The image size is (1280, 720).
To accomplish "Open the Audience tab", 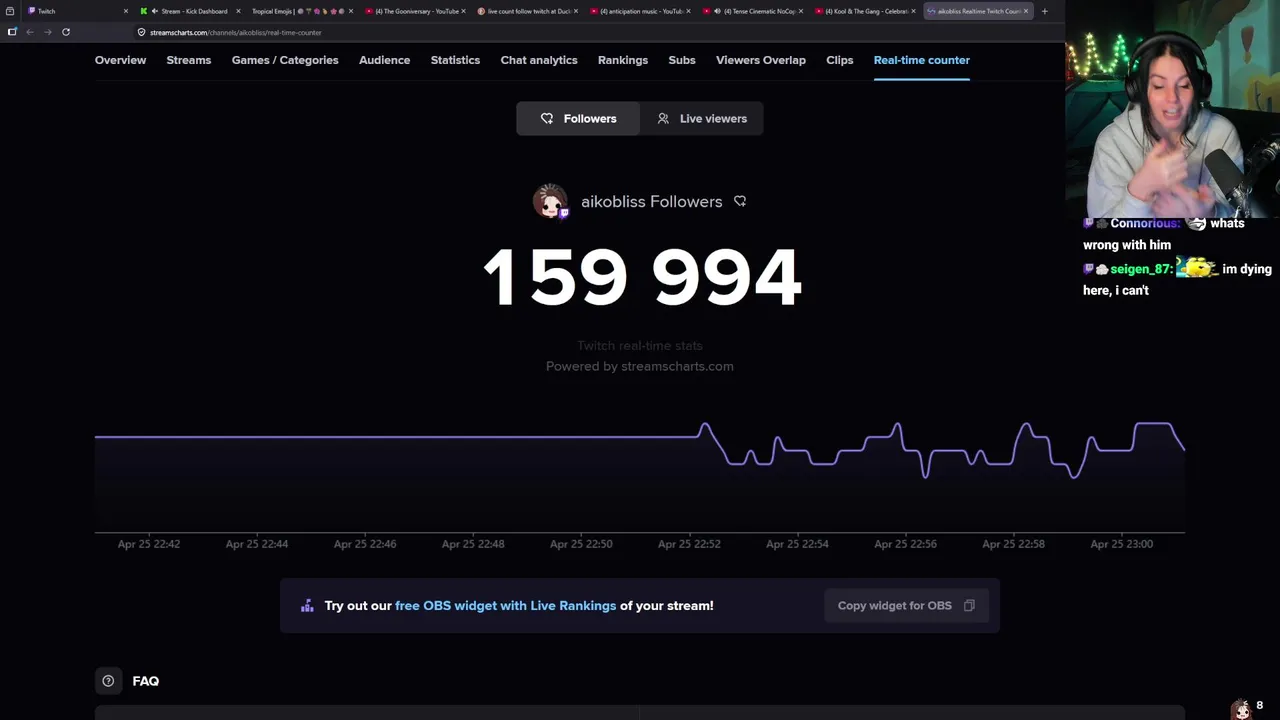I will (384, 60).
